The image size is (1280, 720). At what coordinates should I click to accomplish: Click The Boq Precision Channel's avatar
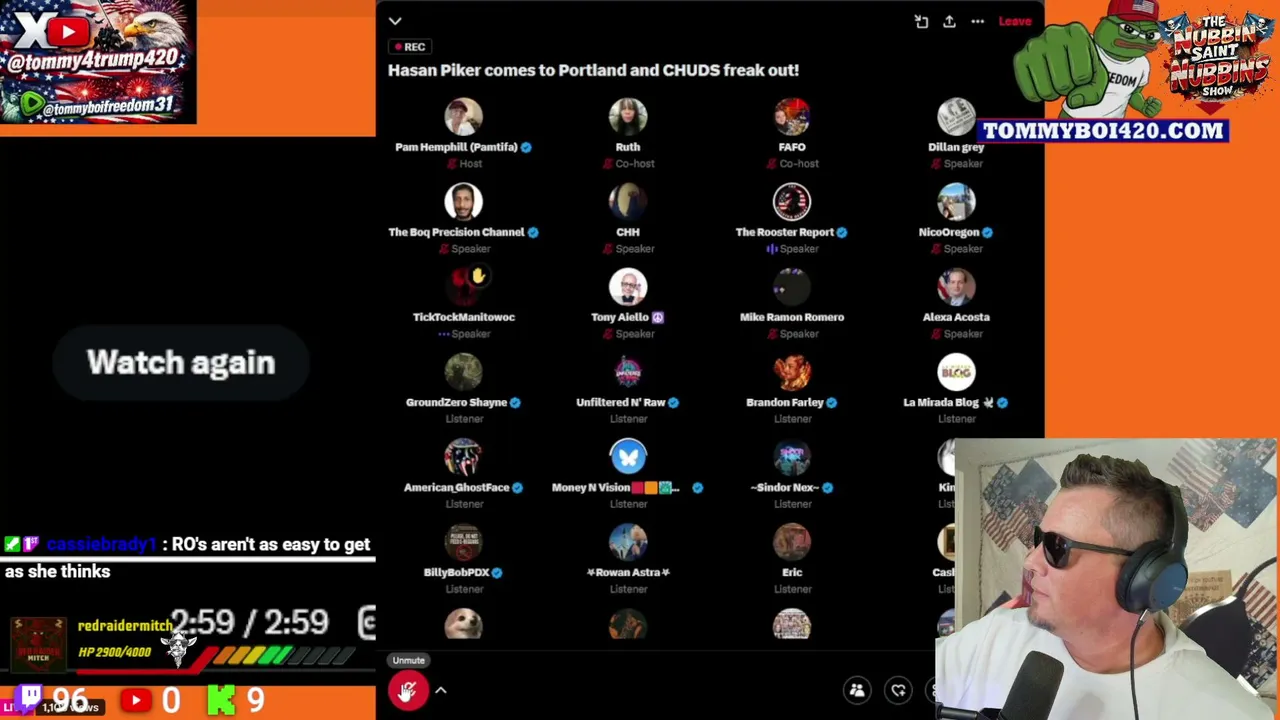click(463, 202)
